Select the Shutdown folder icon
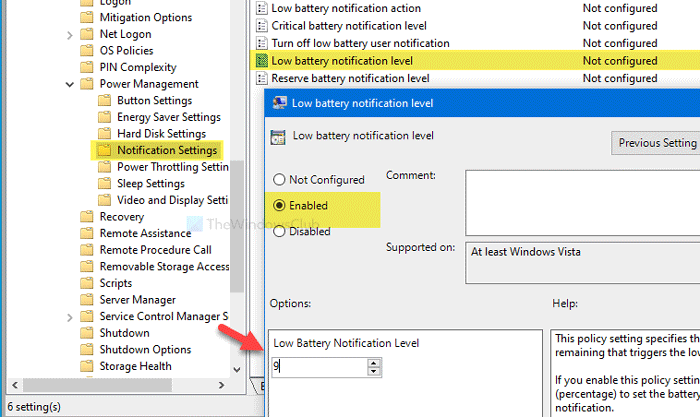This screenshot has height=417, width=700. click(x=87, y=333)
